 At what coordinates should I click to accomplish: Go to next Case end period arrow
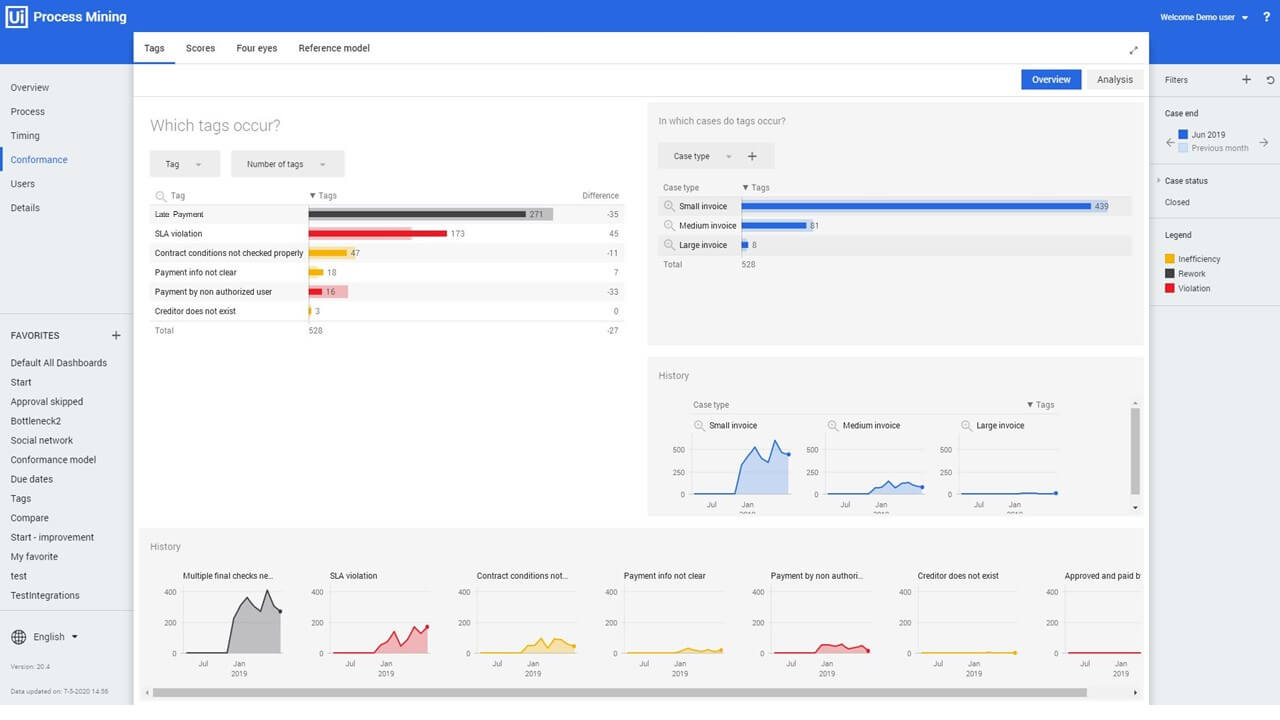[1263, 143]
